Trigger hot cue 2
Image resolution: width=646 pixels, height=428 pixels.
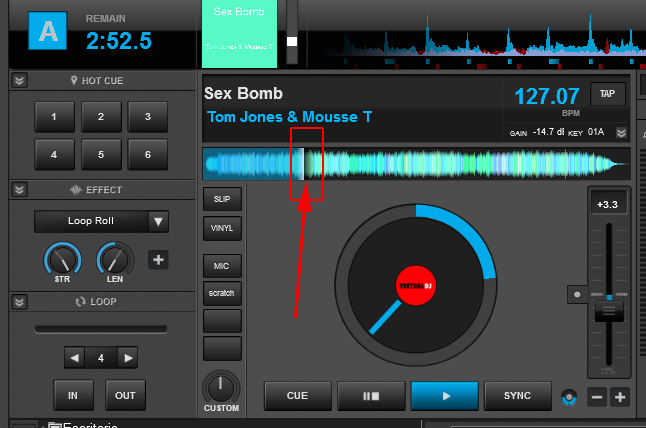(x=101, y=117)
